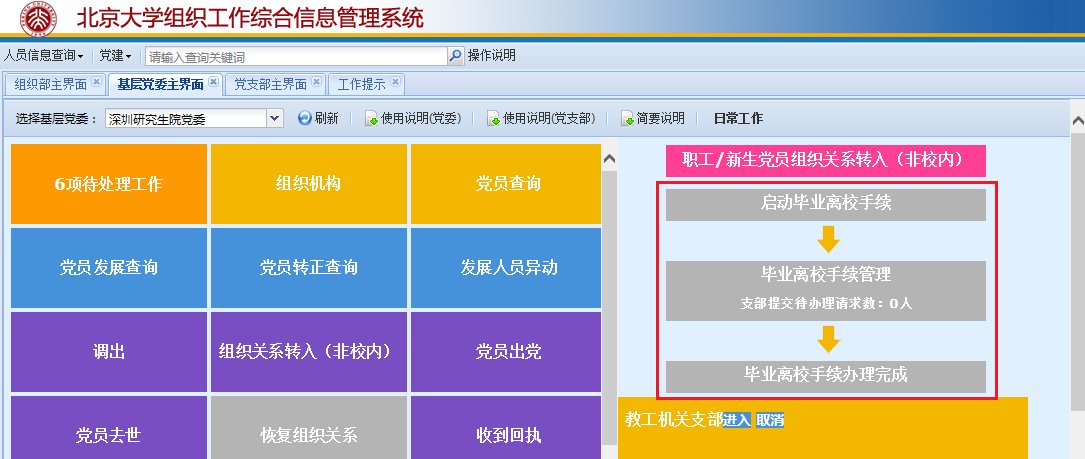Expand the 党建 dropdown menu
Viewport: 1085px width, 459px height.
115,56
